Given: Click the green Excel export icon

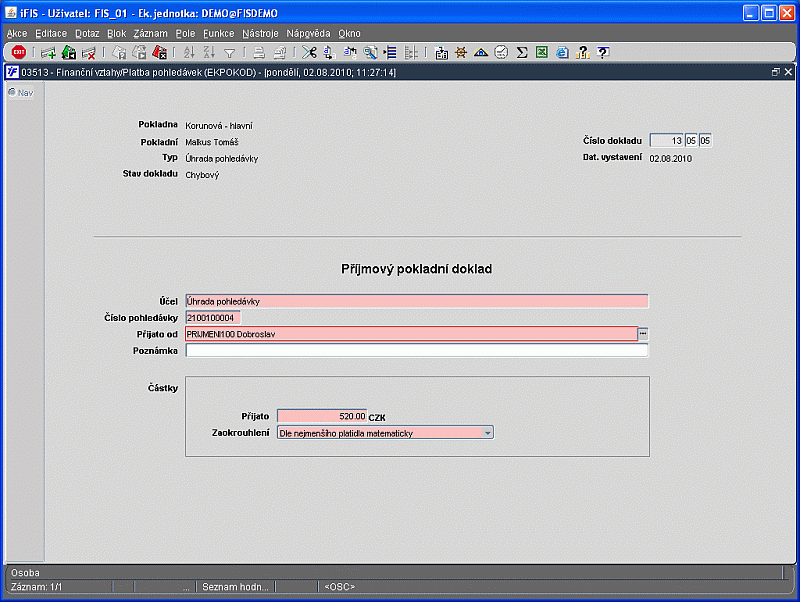Looking at the screenshot, I should [542, 53].
